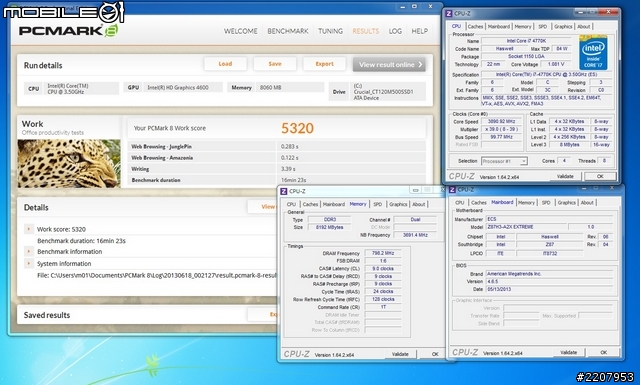Select SPD tab in the CPU-Z Memory window

[378, 204]
